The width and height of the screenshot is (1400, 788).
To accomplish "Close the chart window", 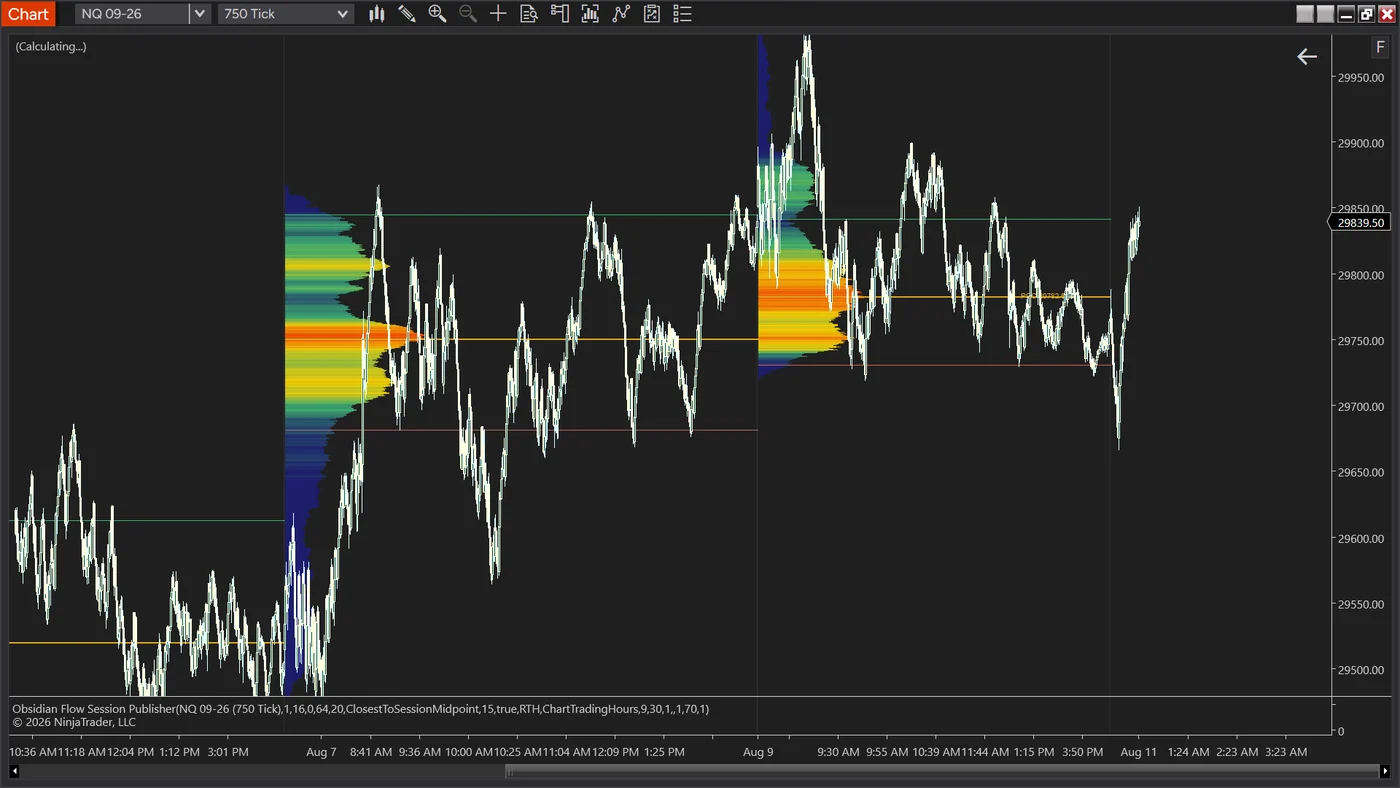I will point(1386,14).
